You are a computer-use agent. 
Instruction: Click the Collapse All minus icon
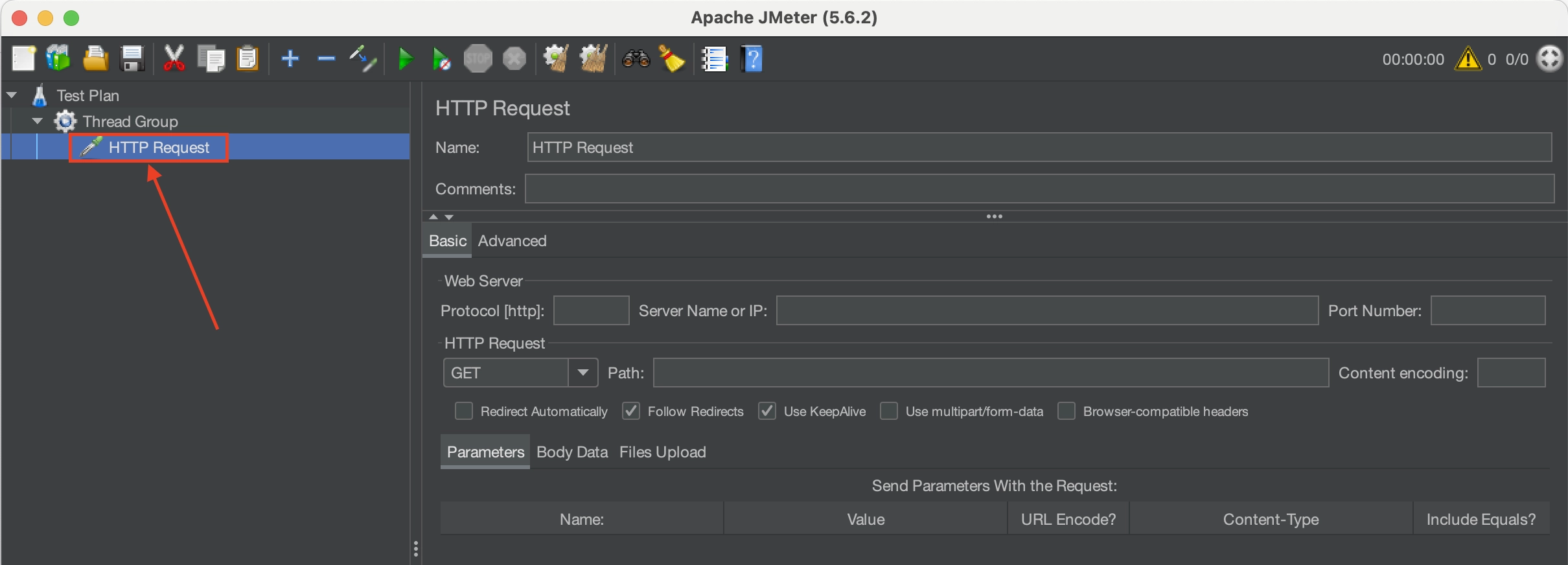pyautogui.click(x=326, y=59)
